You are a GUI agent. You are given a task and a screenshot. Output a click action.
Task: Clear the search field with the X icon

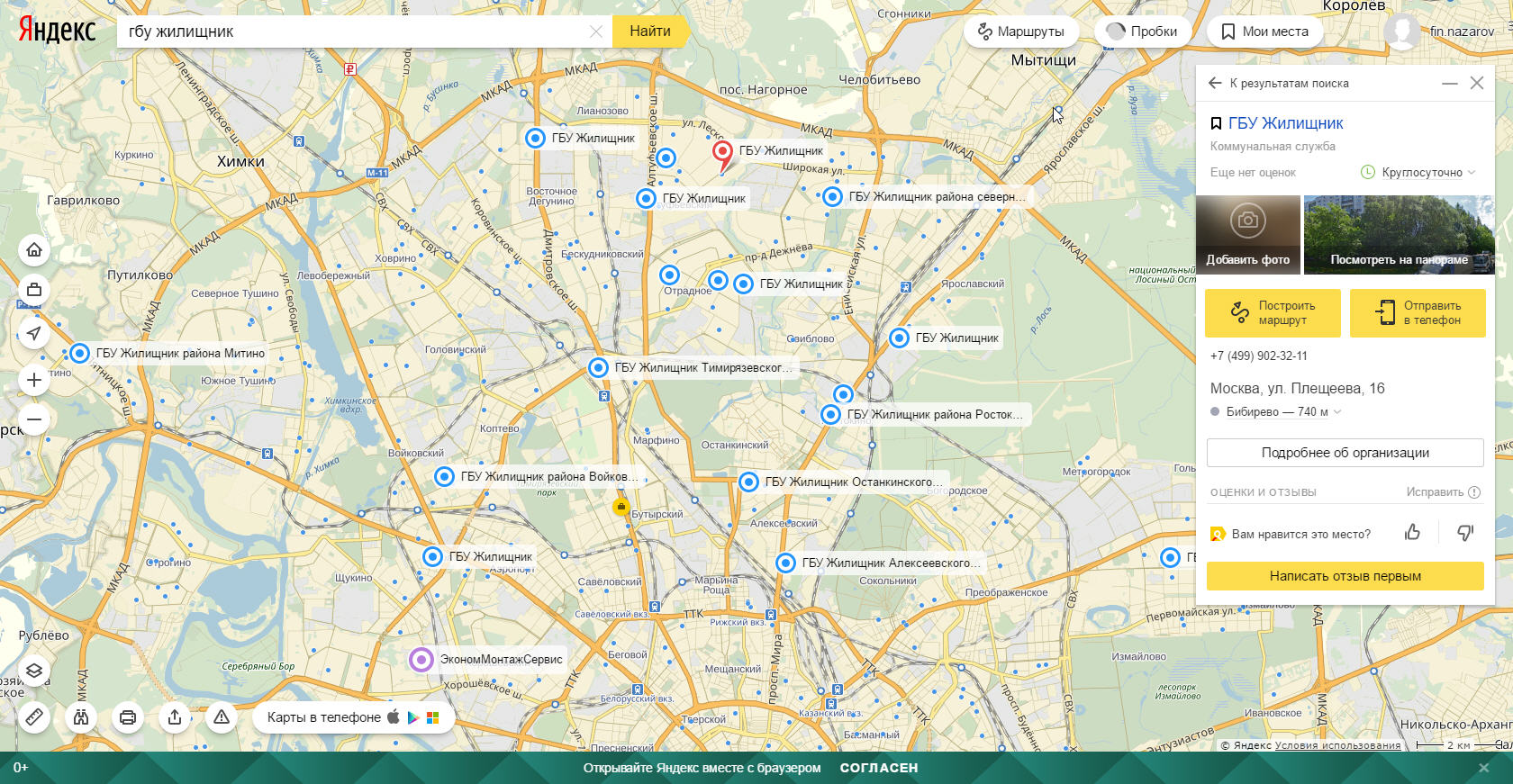[595, 32]
